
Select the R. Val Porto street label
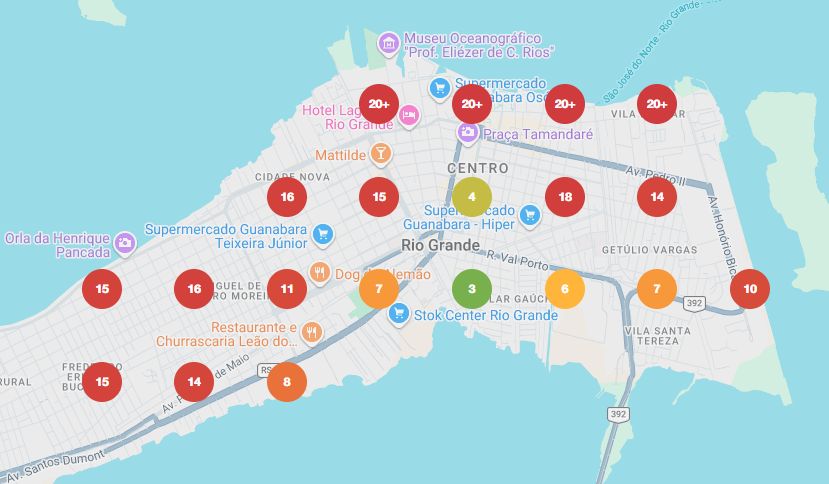click(517, 259)
